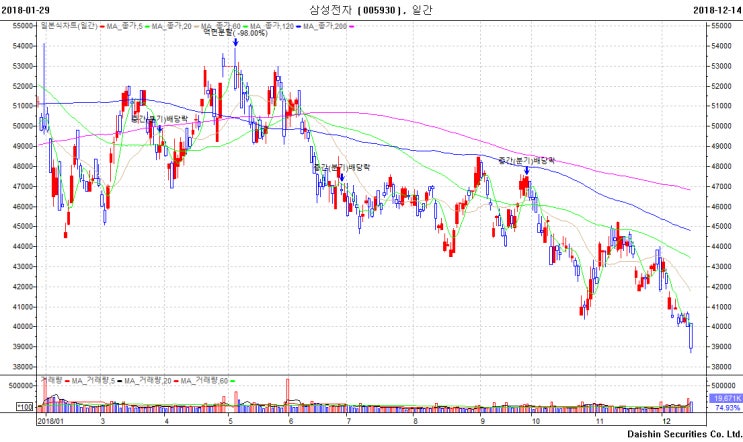The height and width of the screenshot is (442, 743).
Task: Click the 38000 label on right price axis
Action: [721, 367]
